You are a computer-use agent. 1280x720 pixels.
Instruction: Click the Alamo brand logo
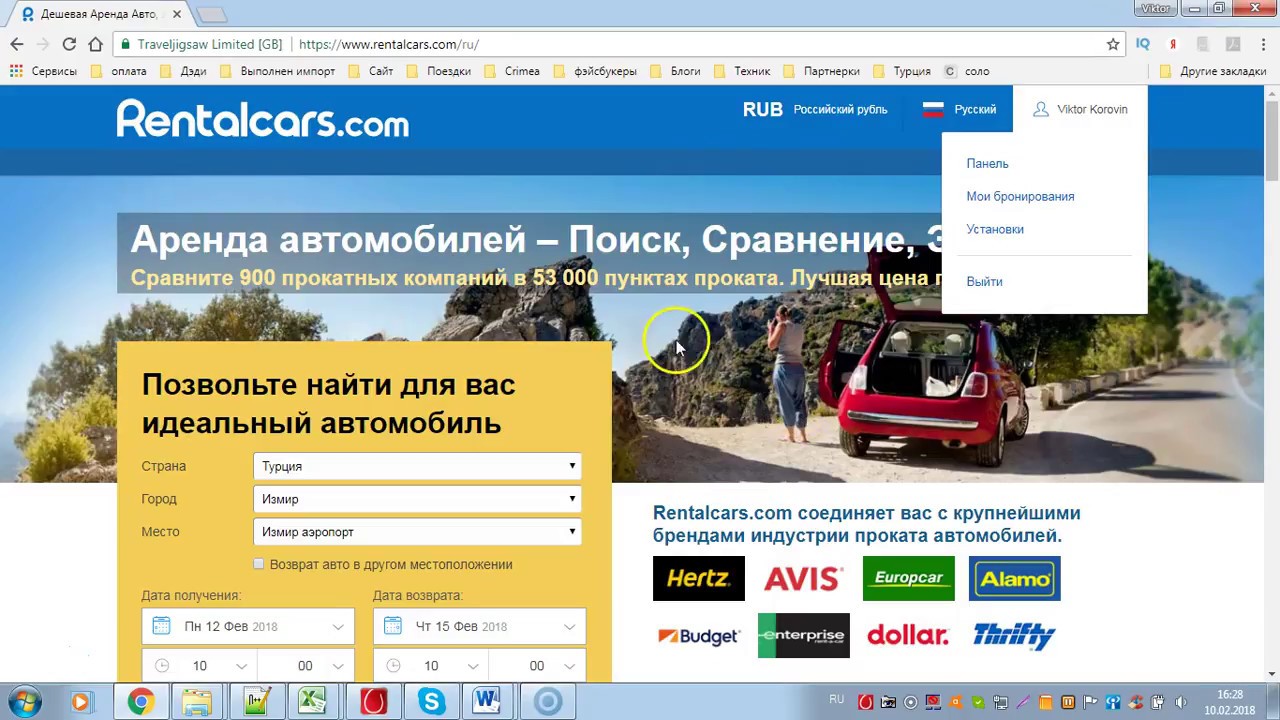1014,578
